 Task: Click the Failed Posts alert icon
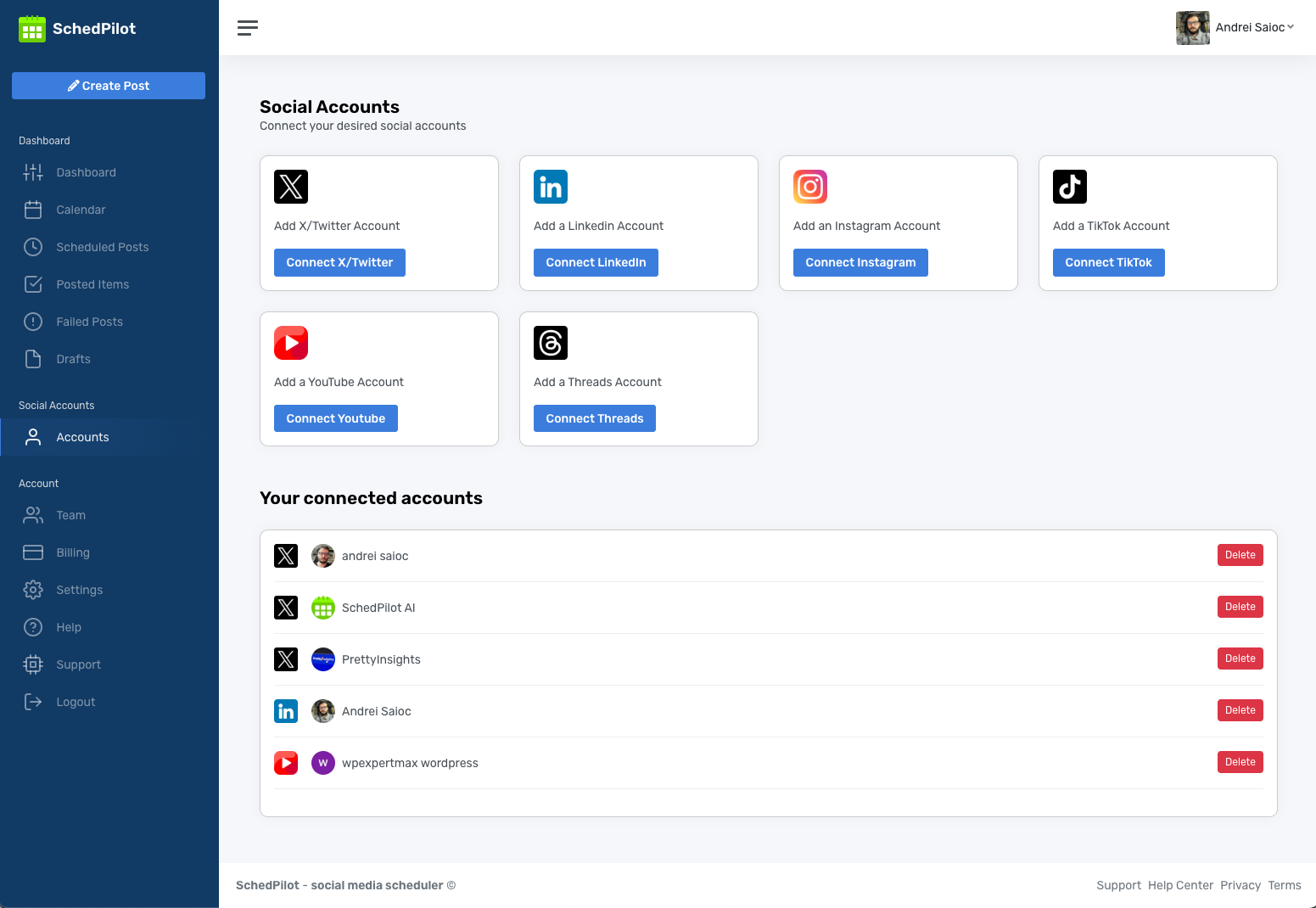33,322
